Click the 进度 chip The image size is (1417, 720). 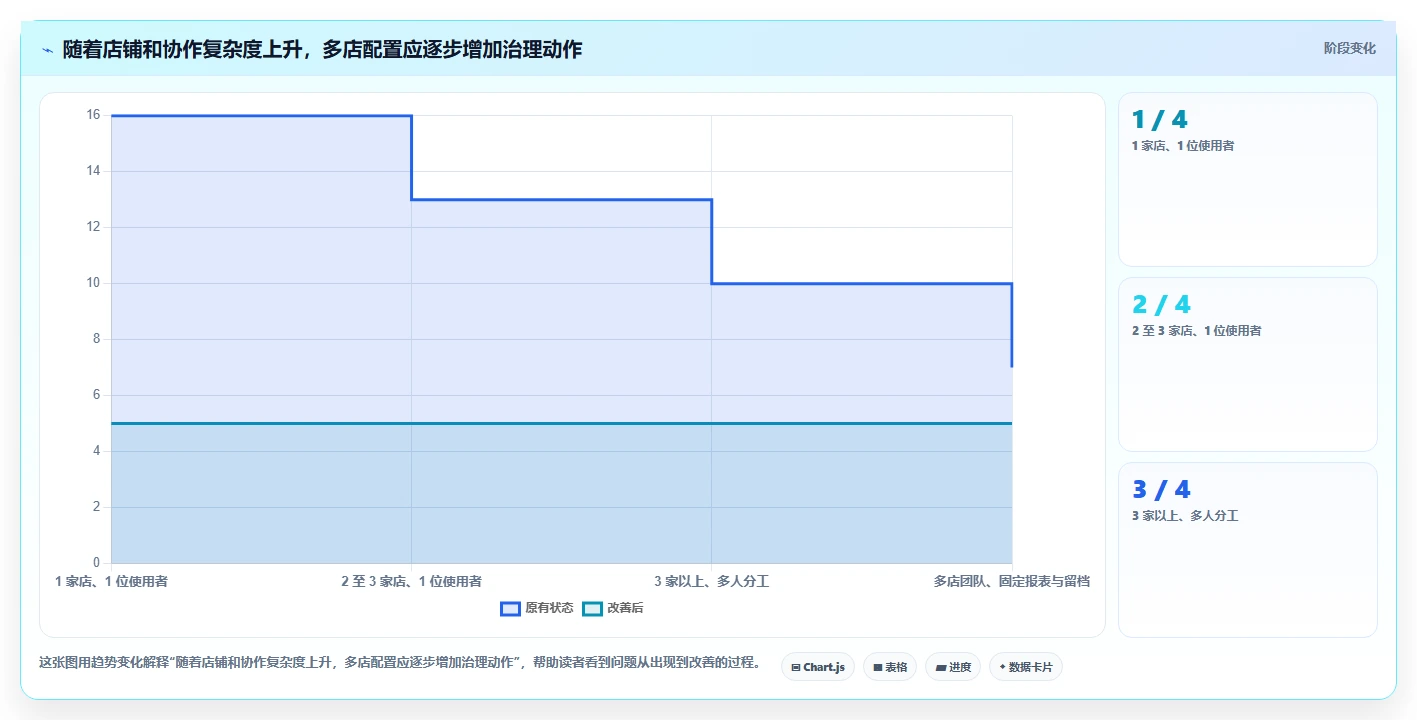tap(953, 667)
